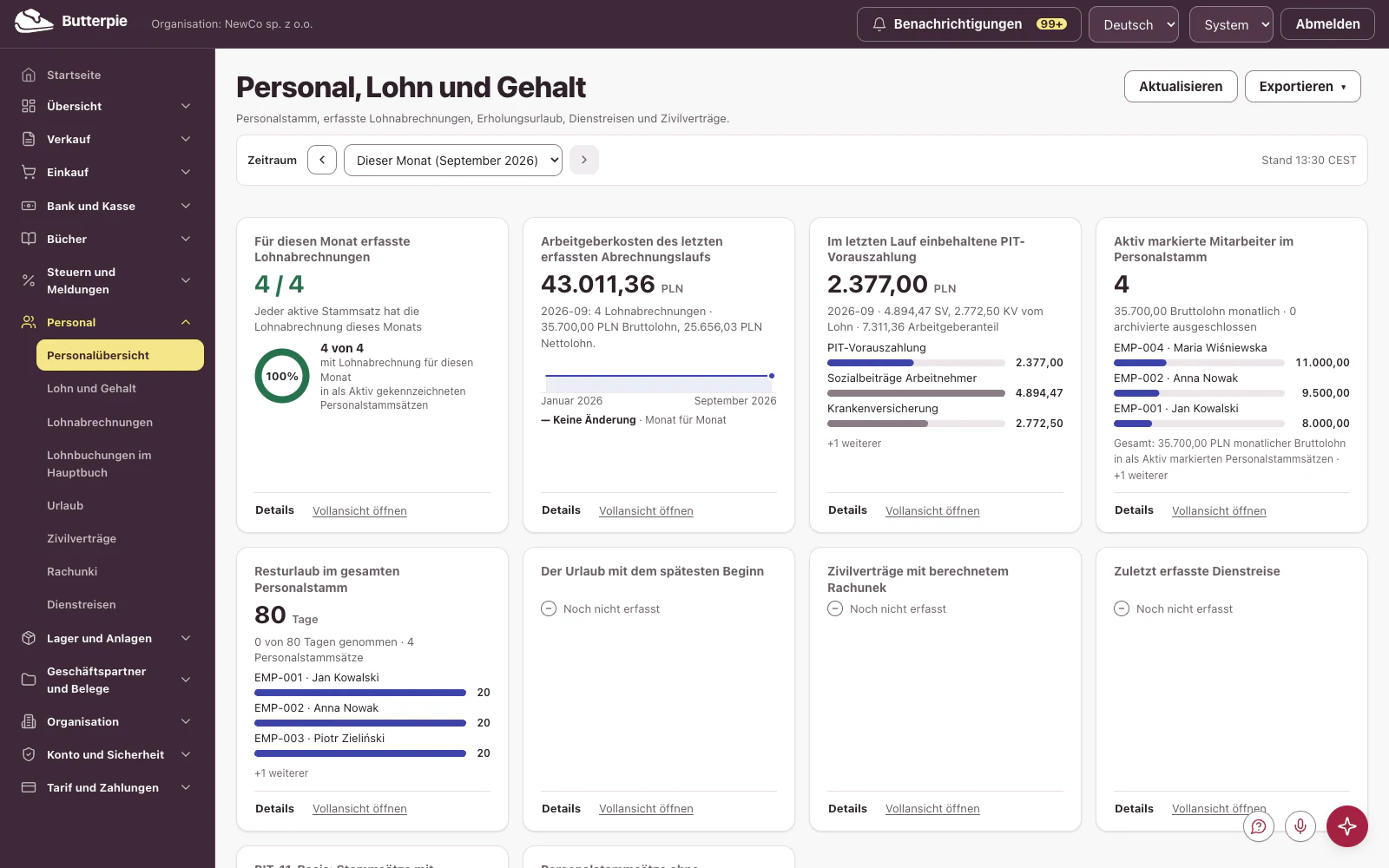Open the Exportieren dropdown button
This screenshot has width=1389, height=868.
coord(1303,87)
